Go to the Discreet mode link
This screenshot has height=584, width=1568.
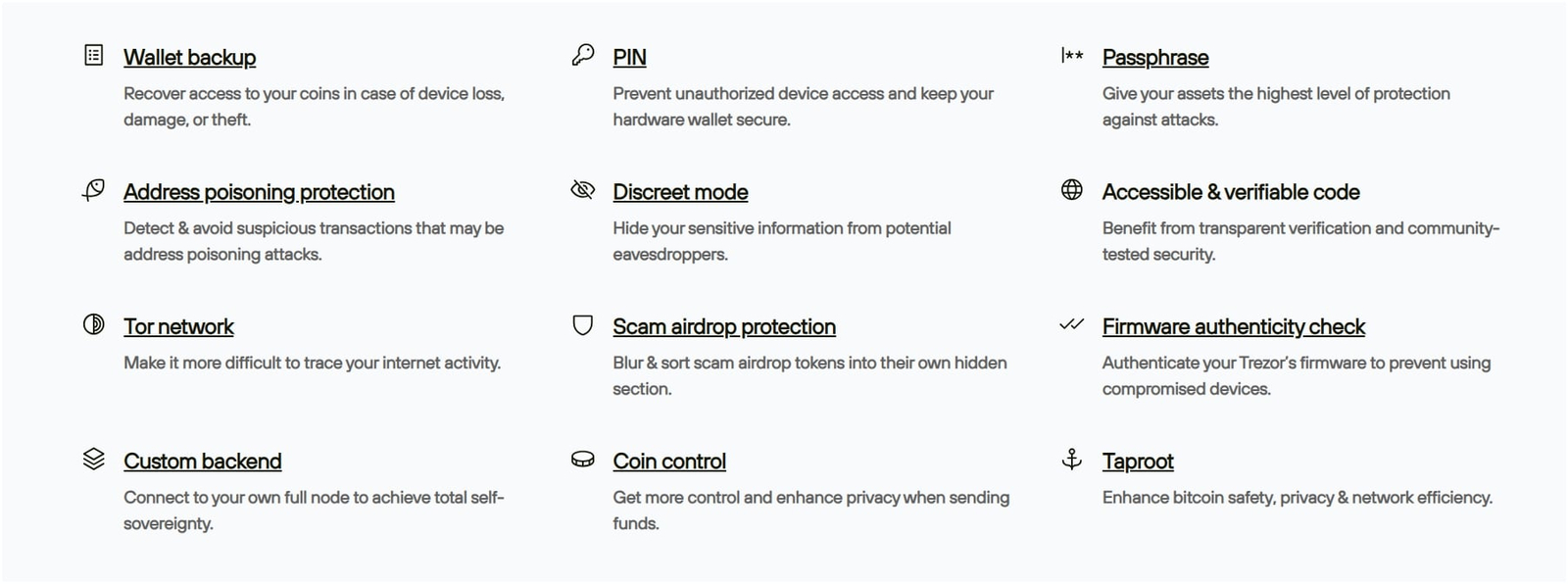(x=680, y=192)
